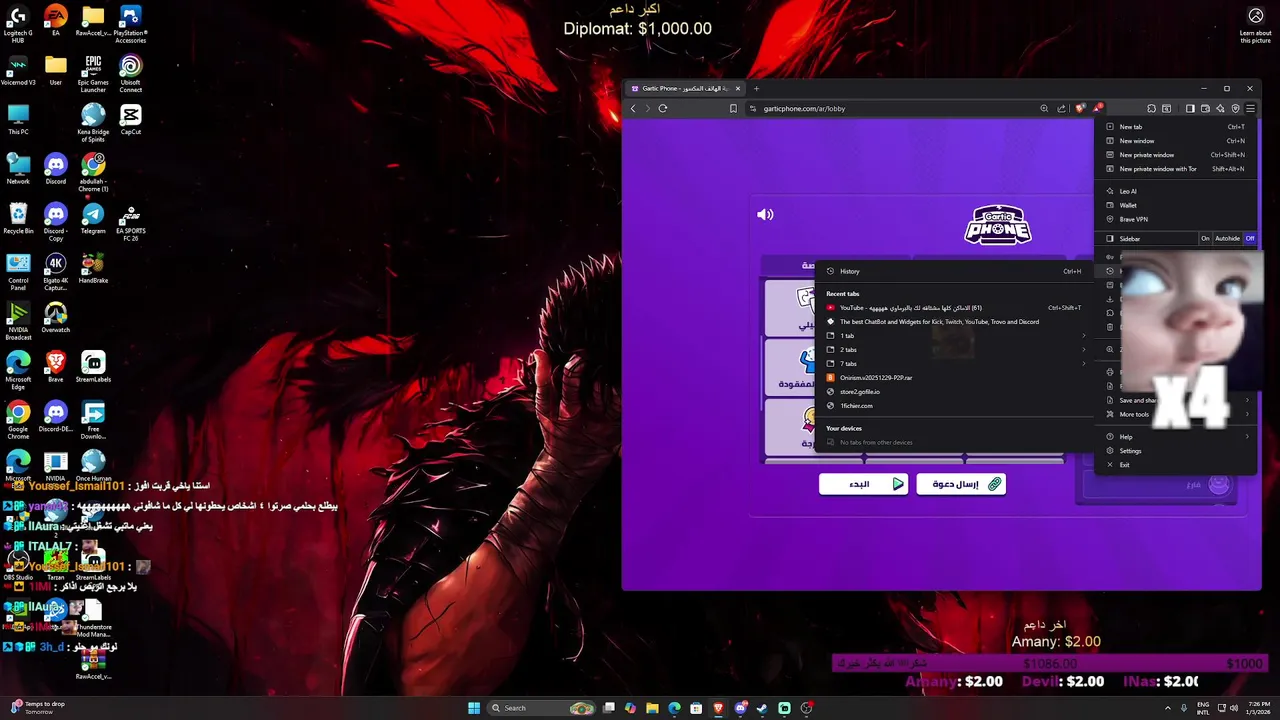This screenshot has height=720, width=1280.
Task: Open the Logitech G HUB desktop icon
Action: pyautogui.click(x=18, y=23)
